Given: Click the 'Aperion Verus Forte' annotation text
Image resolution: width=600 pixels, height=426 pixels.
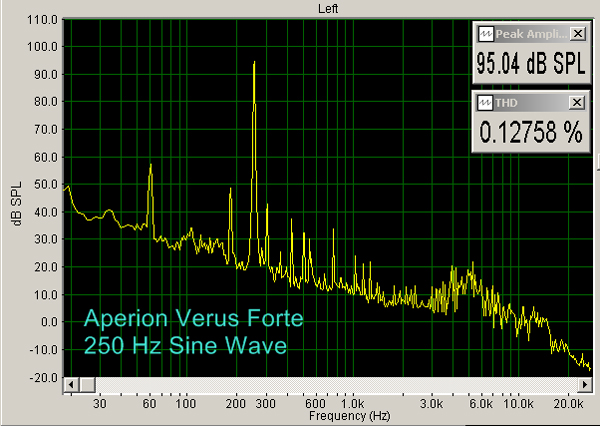Looking at the screenshot, I should click(x=194, y=318).
